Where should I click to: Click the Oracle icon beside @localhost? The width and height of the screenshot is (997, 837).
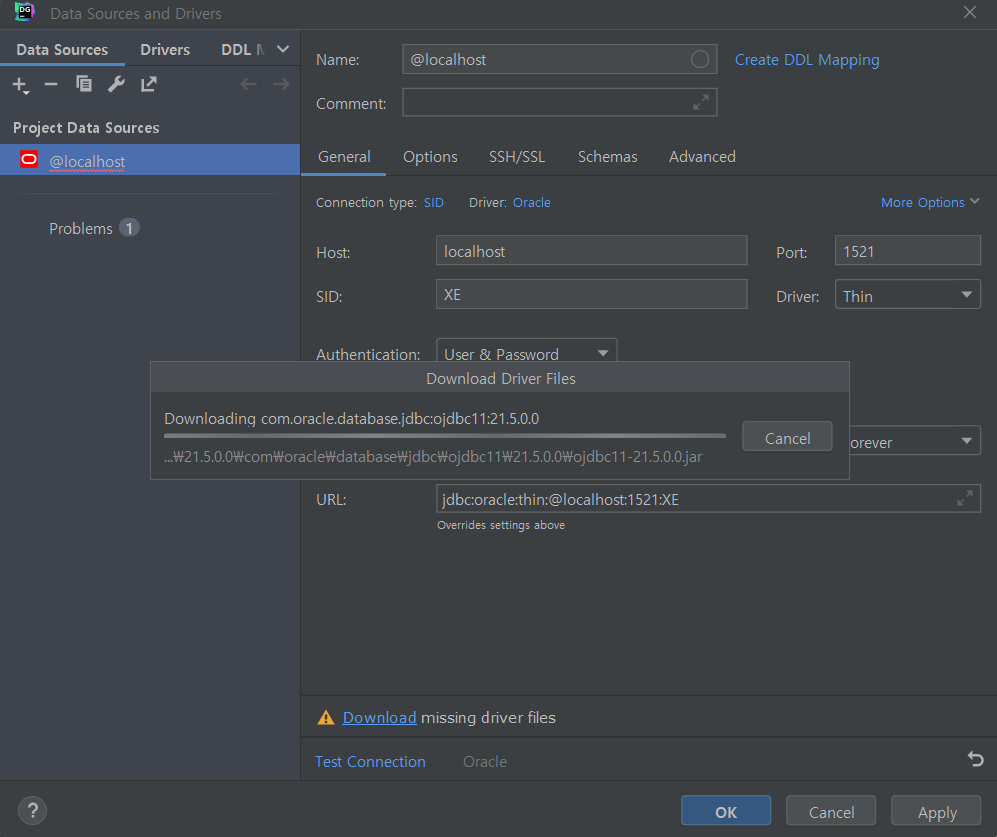click(x=29, y=159)
